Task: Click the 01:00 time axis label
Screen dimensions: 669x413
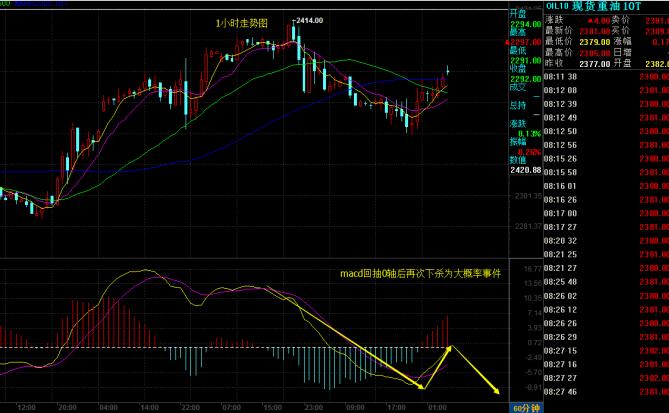Action: (x=436, y=407)
